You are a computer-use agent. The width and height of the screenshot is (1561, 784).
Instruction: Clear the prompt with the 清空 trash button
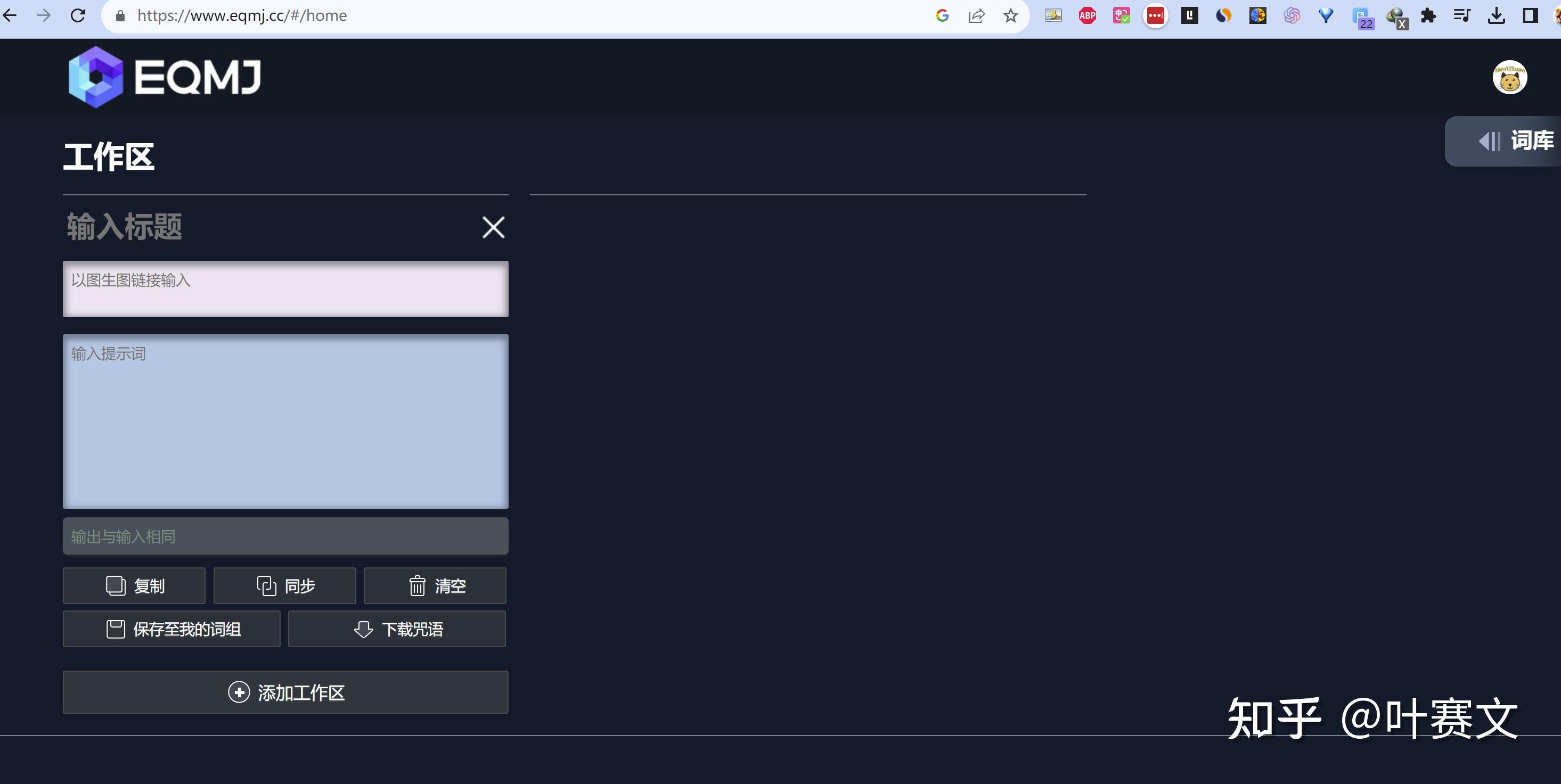pos(435,585)
